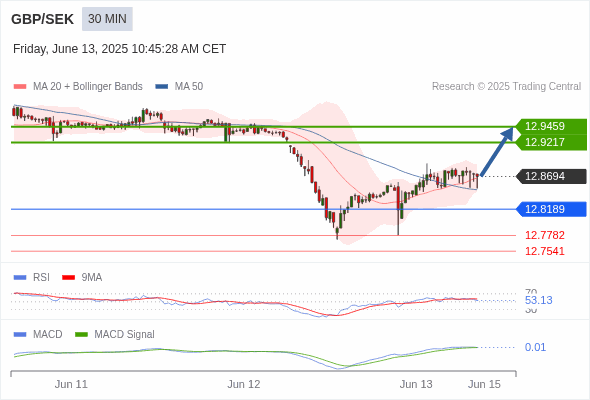The height and width of the screenshot is (400, 590).
Task: Click the Jun 11 date axis label
Action: pos(71,384)
